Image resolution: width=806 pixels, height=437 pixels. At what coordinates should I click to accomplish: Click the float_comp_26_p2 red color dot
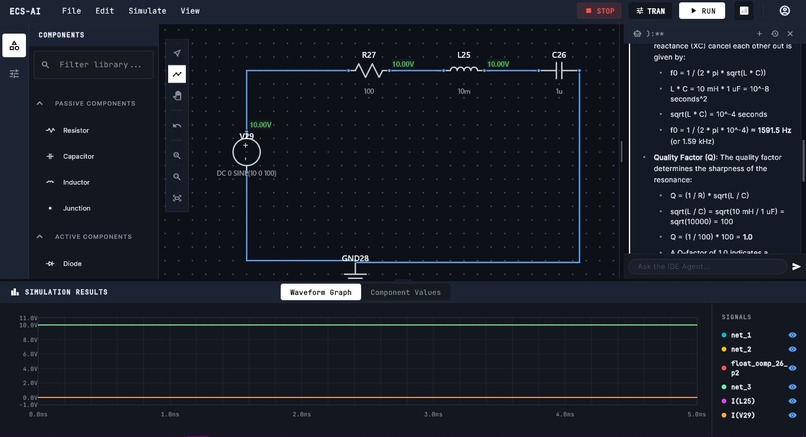pyautogui.click(x=724, y=368)
